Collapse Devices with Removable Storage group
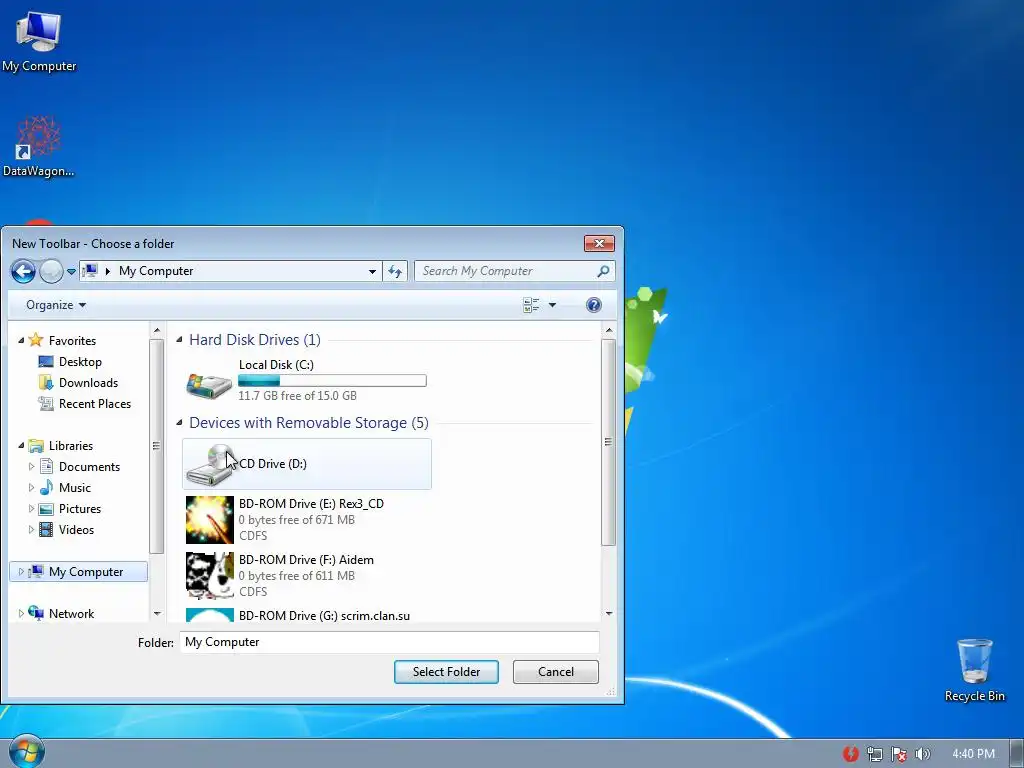This screenshot has height=768, width=1024. click(179, 423)
